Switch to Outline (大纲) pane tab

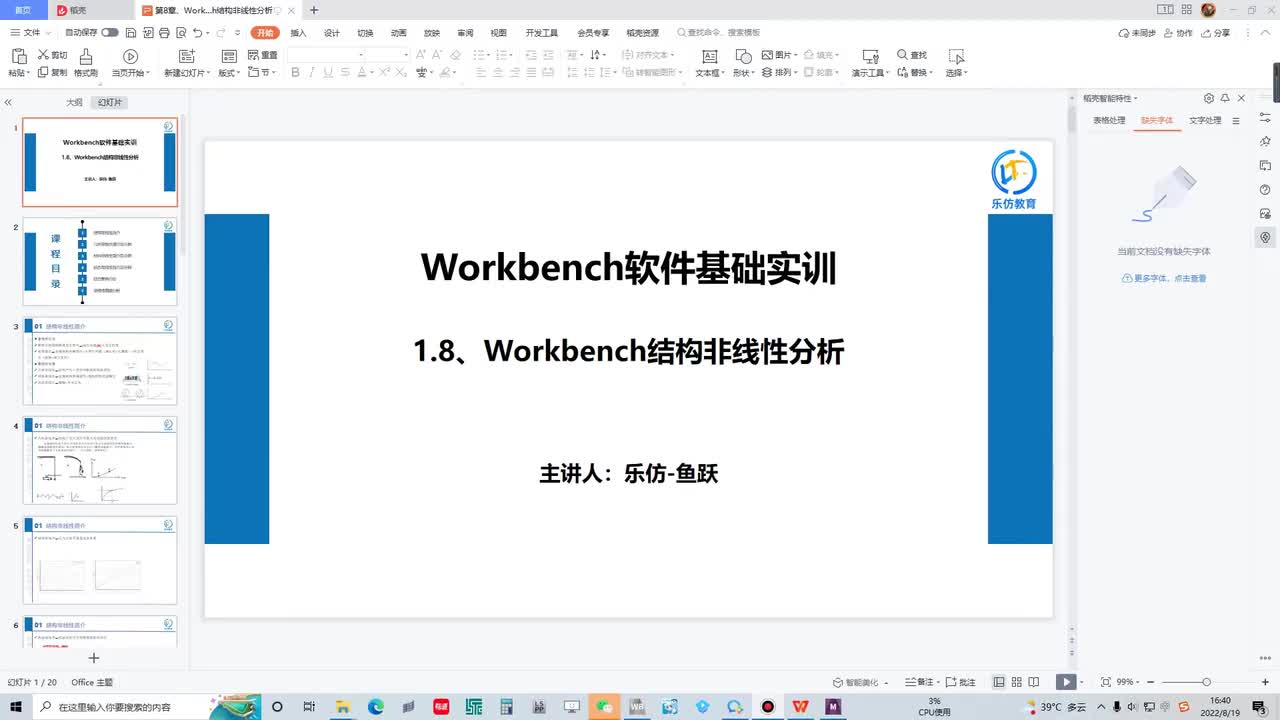(x=74, y=102)
